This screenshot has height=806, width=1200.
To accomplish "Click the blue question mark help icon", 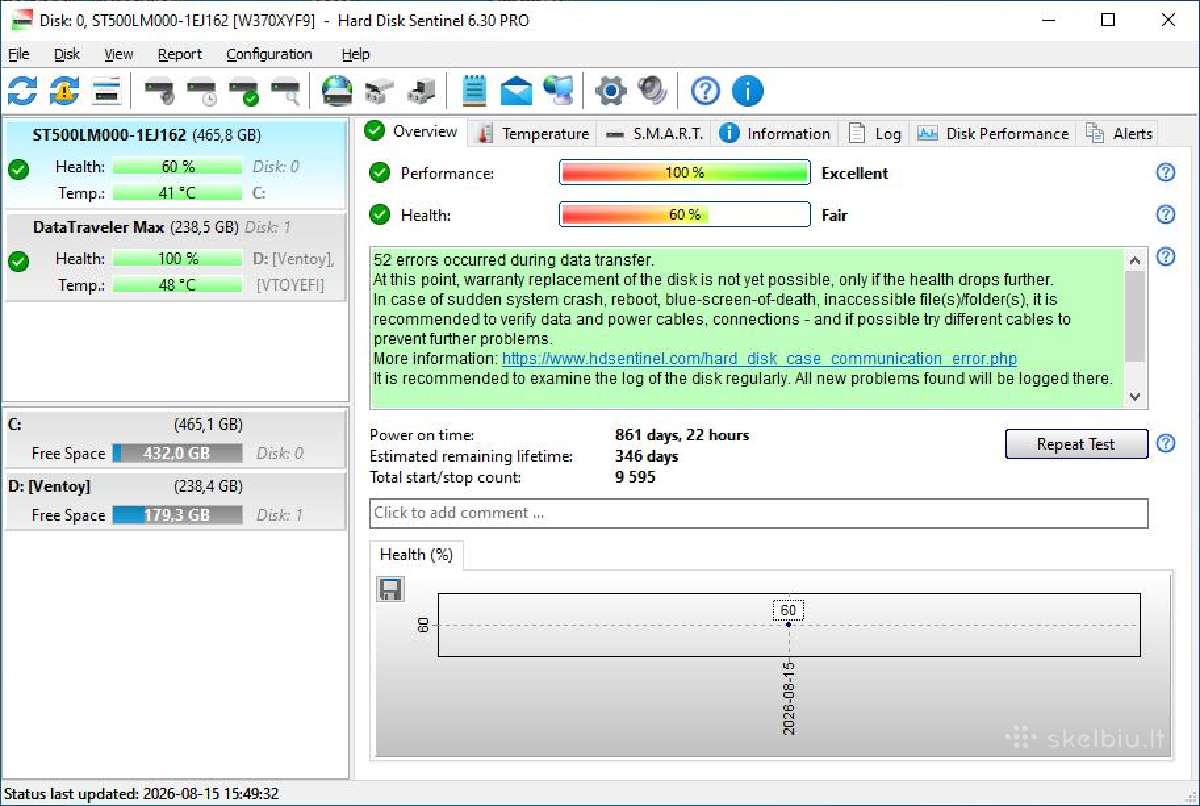I will 705,91.
